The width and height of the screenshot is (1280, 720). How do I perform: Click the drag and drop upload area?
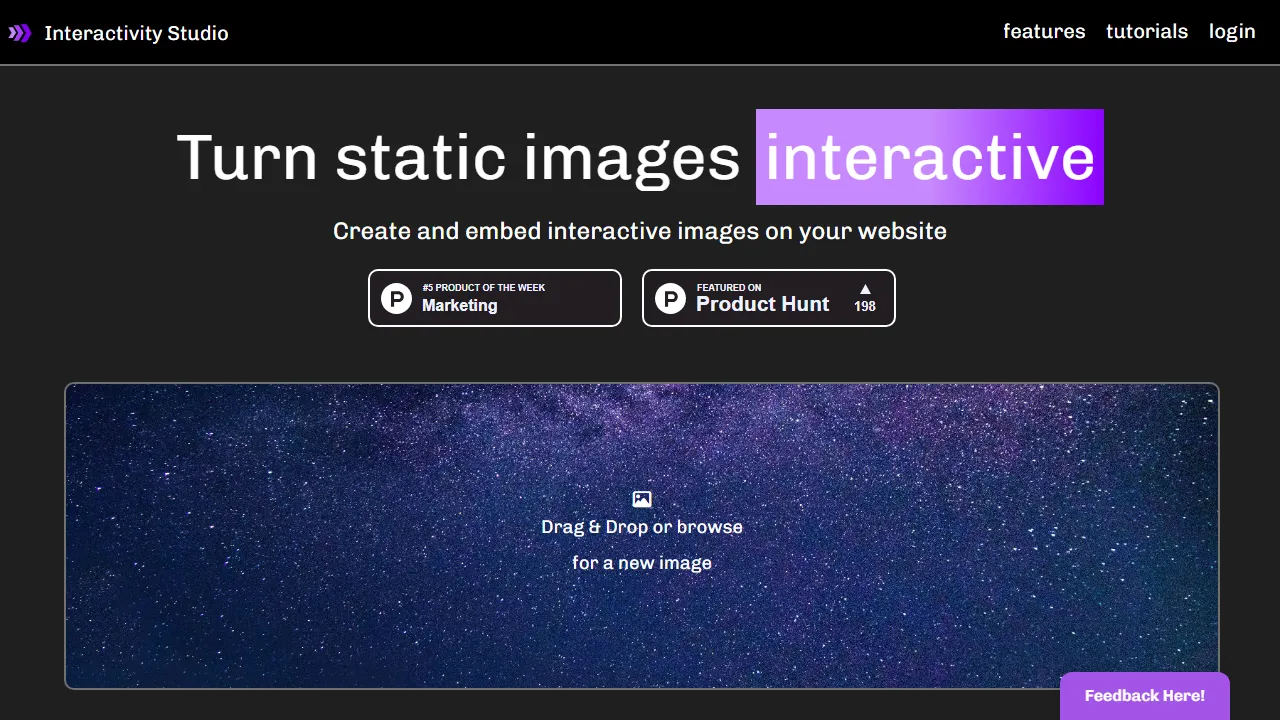(x=641, y=537)
